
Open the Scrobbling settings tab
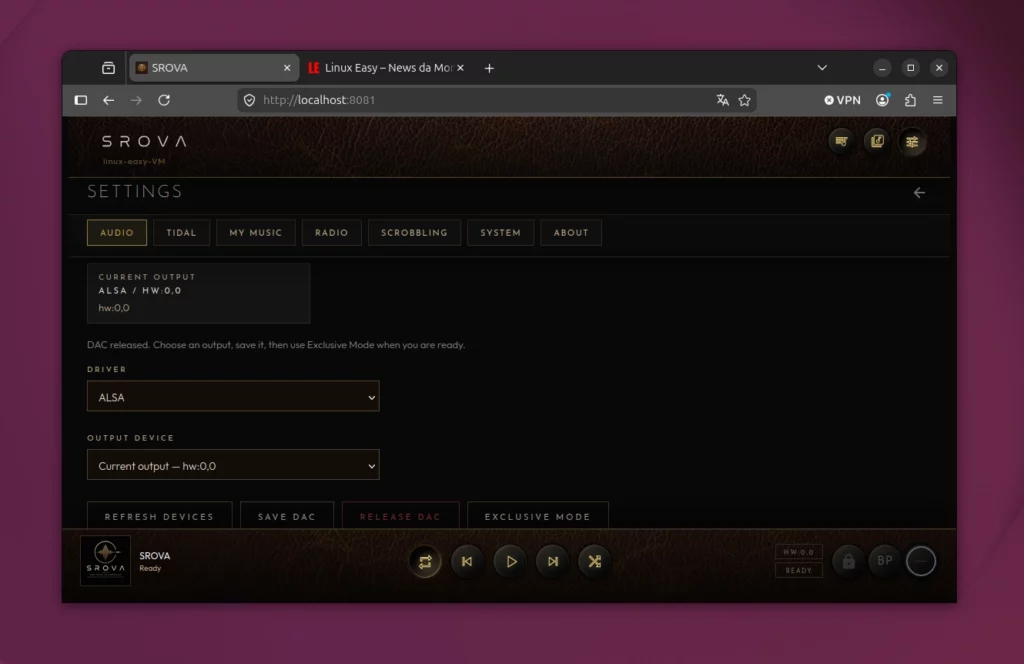point(415,232)
